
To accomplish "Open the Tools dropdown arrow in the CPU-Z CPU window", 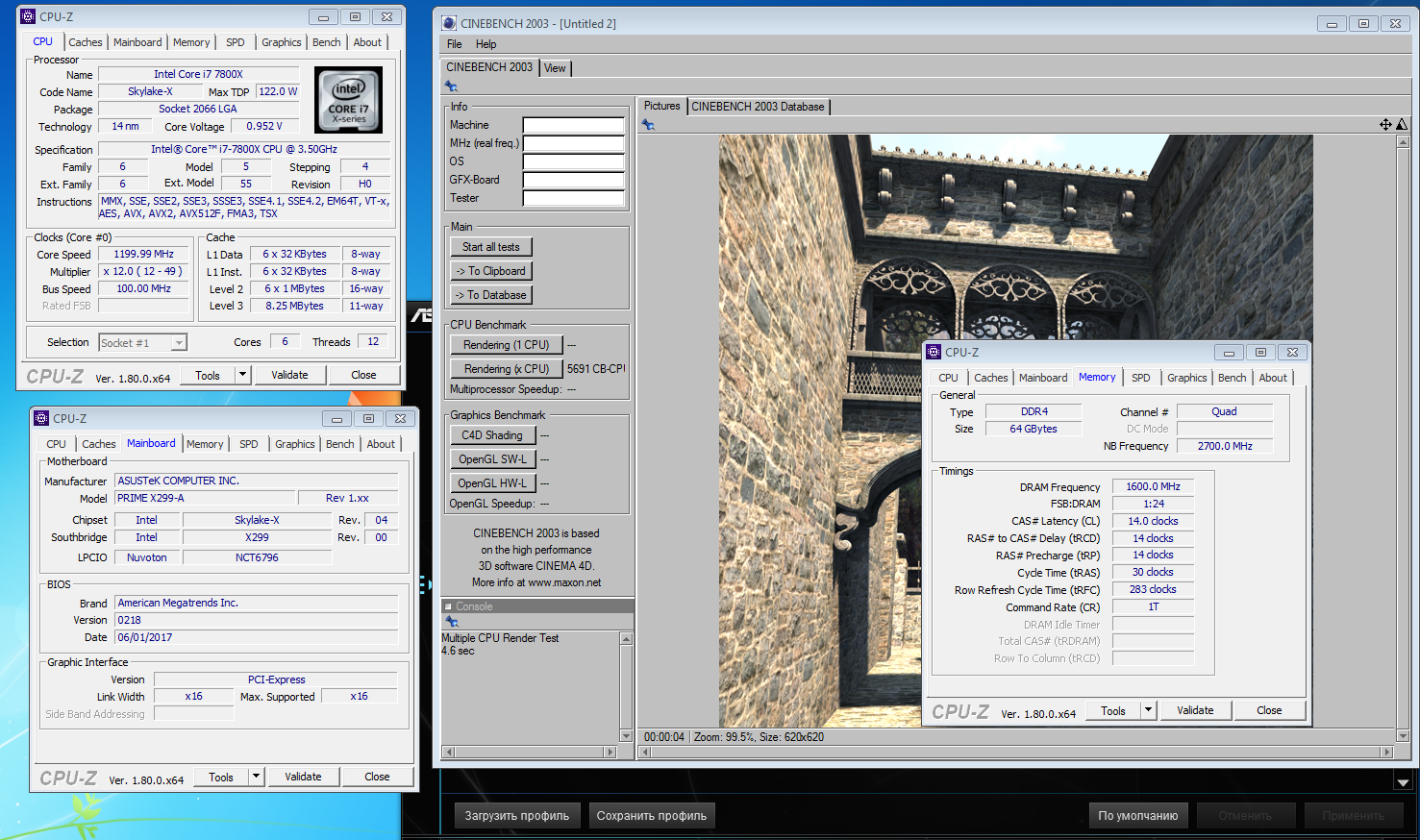I will tap(242, 375).
